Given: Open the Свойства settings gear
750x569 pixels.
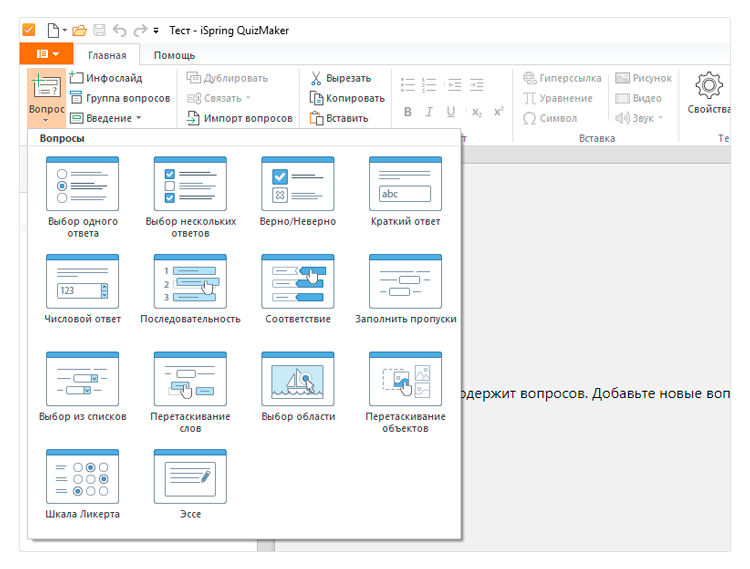Looking at the screenshot, I should pos(709,93).
